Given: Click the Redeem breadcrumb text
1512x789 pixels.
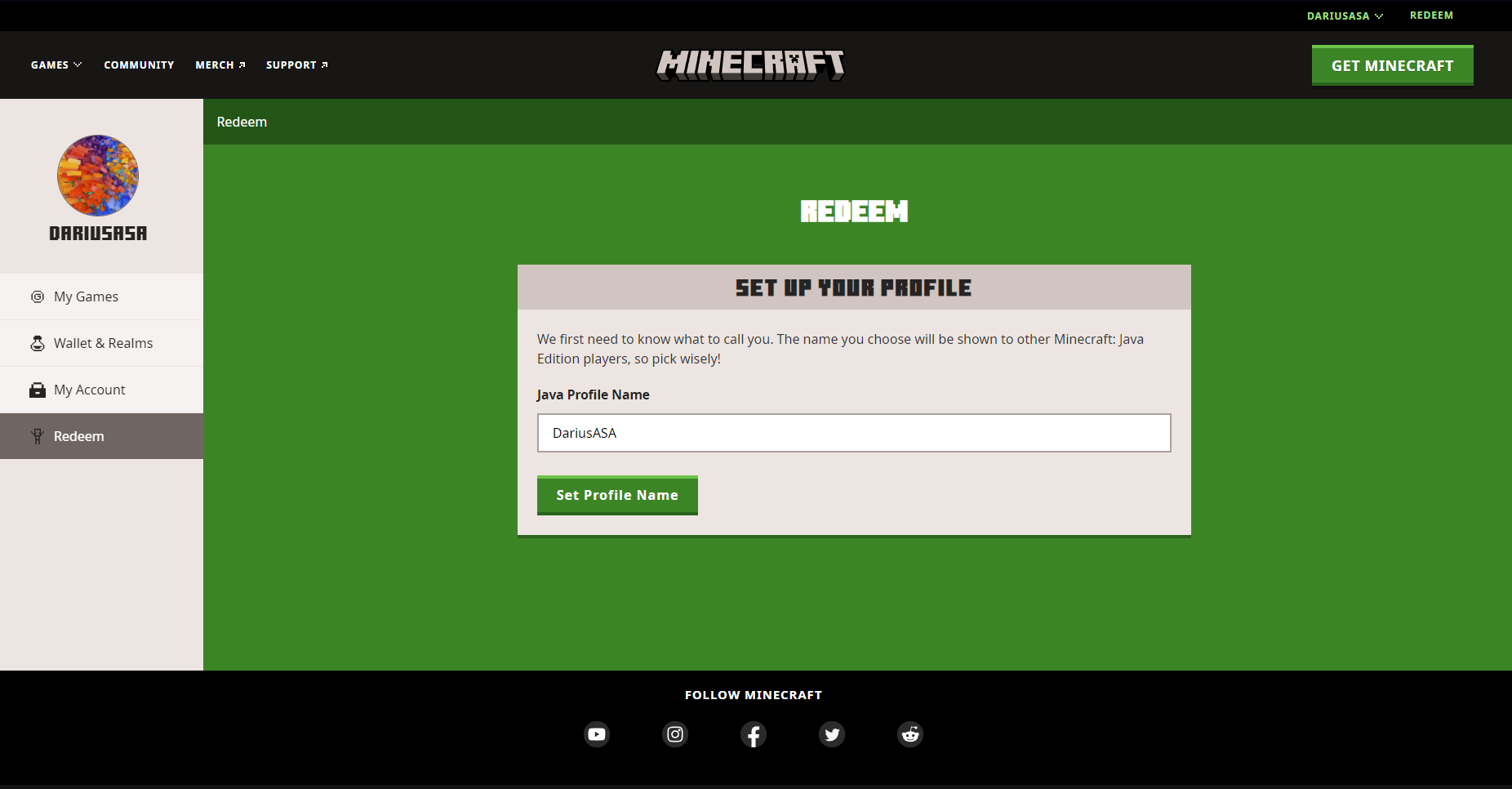Looking at the screenshot, I should point(242,122).
